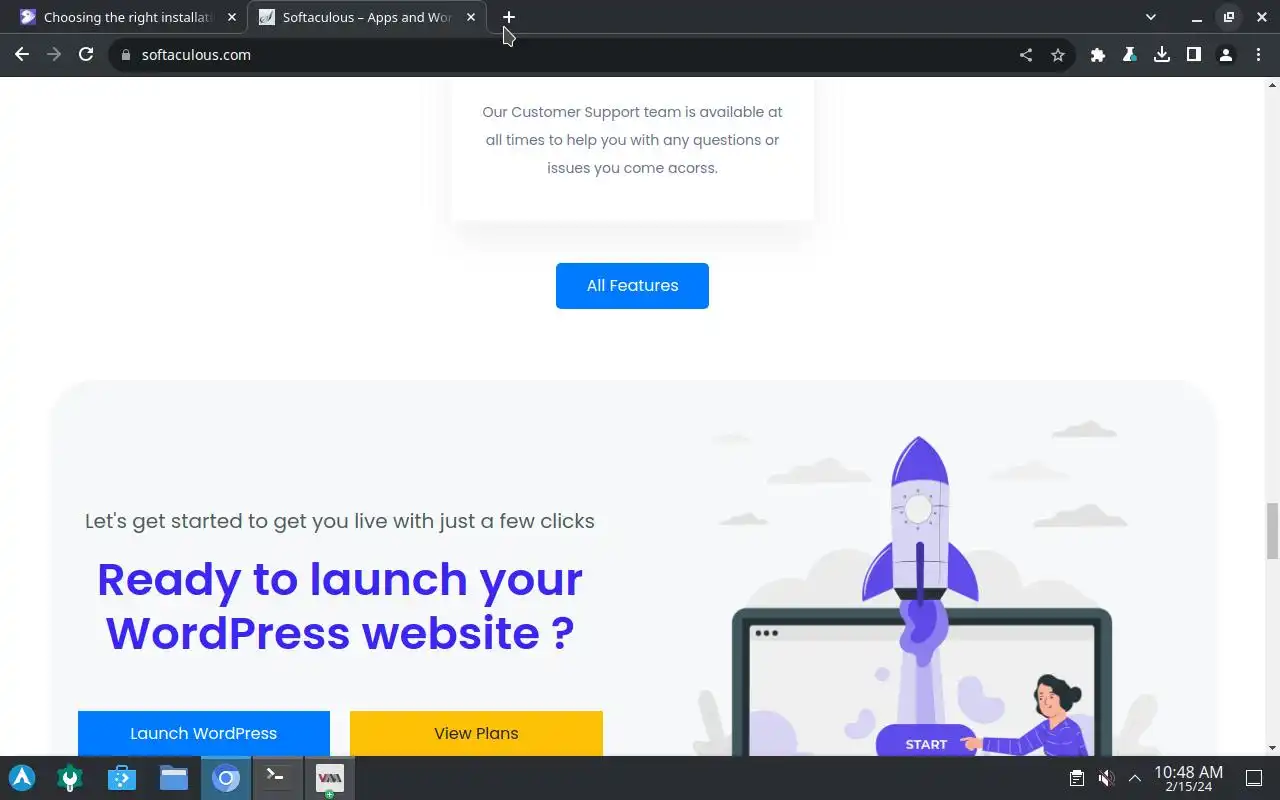The height and width of the screenshot is (800, 1280).
Task: Click the site lock icon in address bar
Action: pos(126,55)
